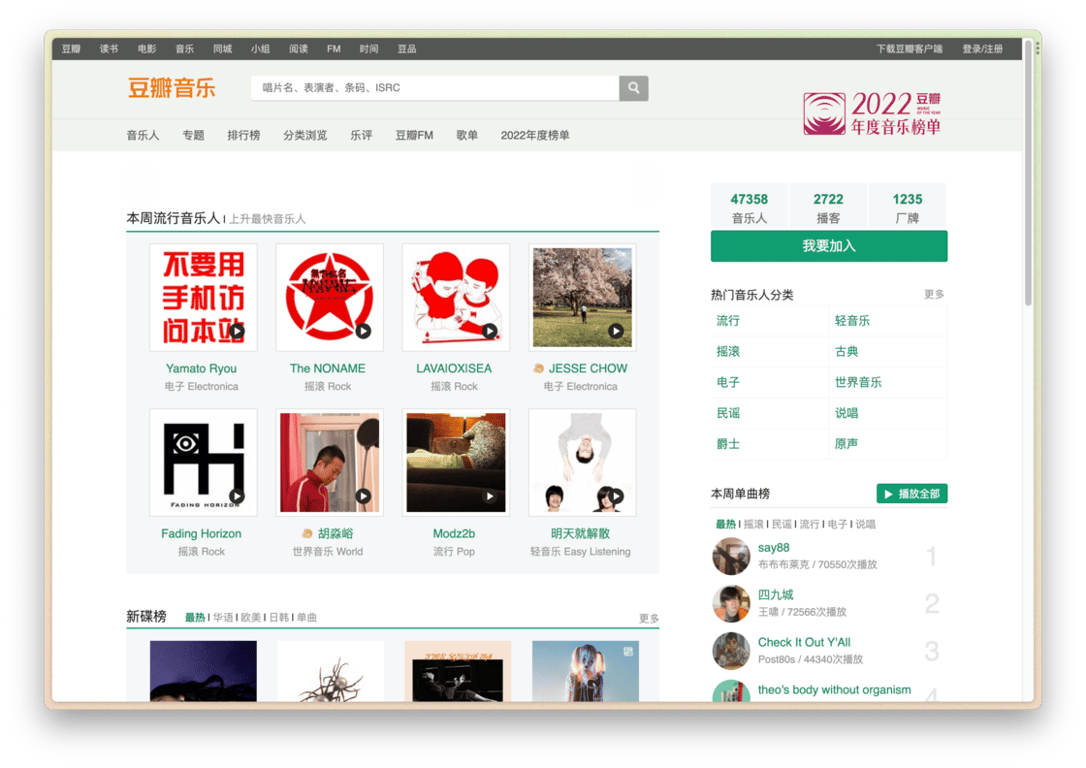The width and height of the screenshot is (1086, 768).
Task: Select the 爵士 musician category
Action: click(728, 444)
